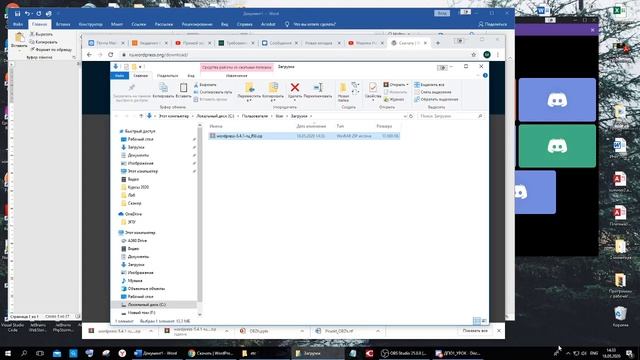Click Показать все (Show all) in Chrome downloads bar
This screenshot has height=360, width=640.
tap(475, 331)
